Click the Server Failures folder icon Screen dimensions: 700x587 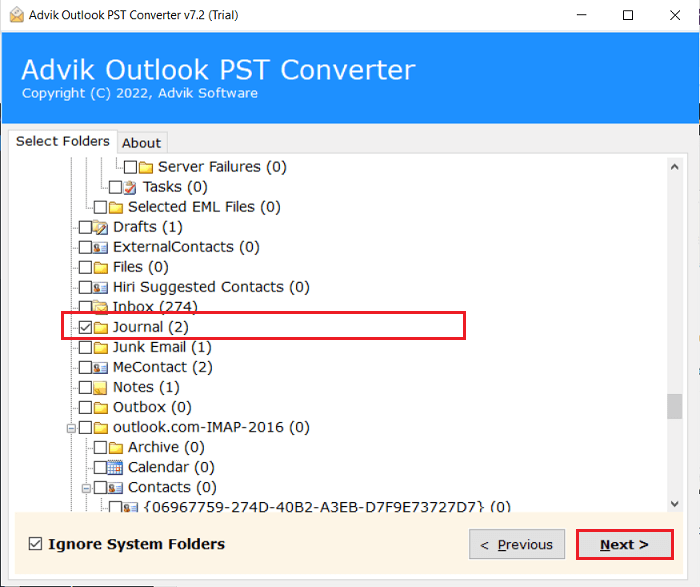(x=146, y=167)
